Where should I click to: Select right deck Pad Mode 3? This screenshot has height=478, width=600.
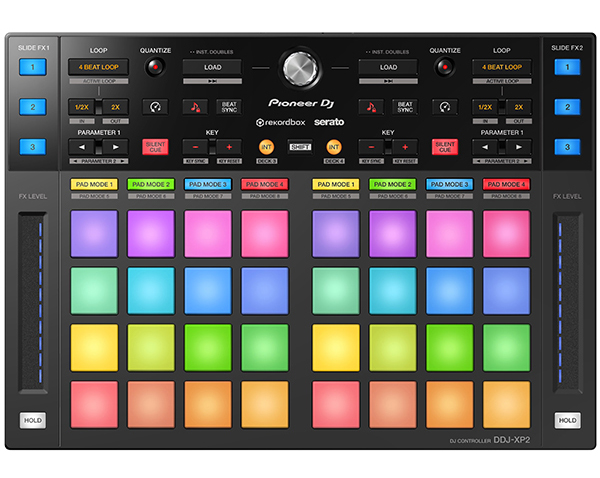[450, 184]
